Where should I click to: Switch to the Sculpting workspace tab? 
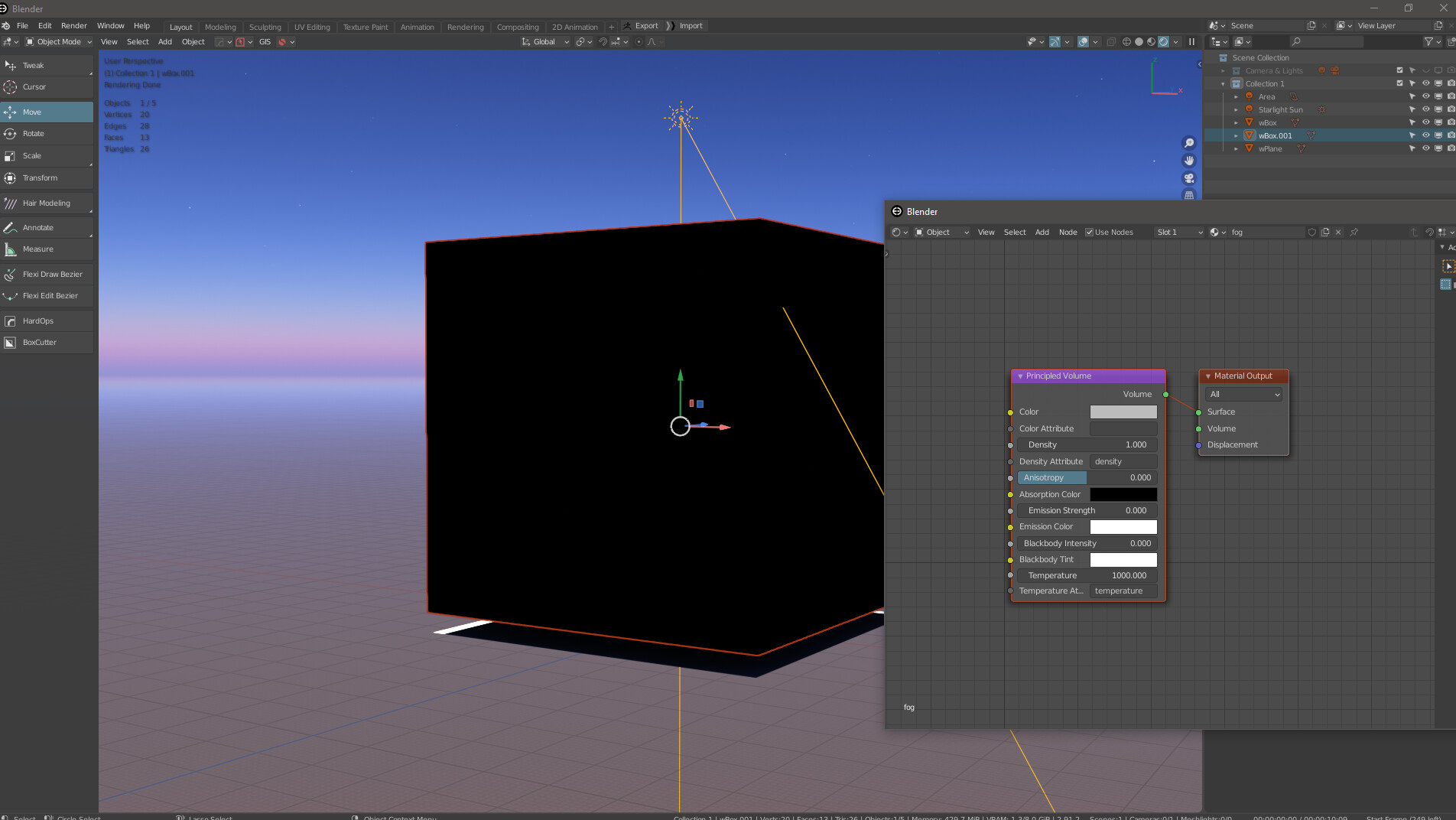coord(265,27)
